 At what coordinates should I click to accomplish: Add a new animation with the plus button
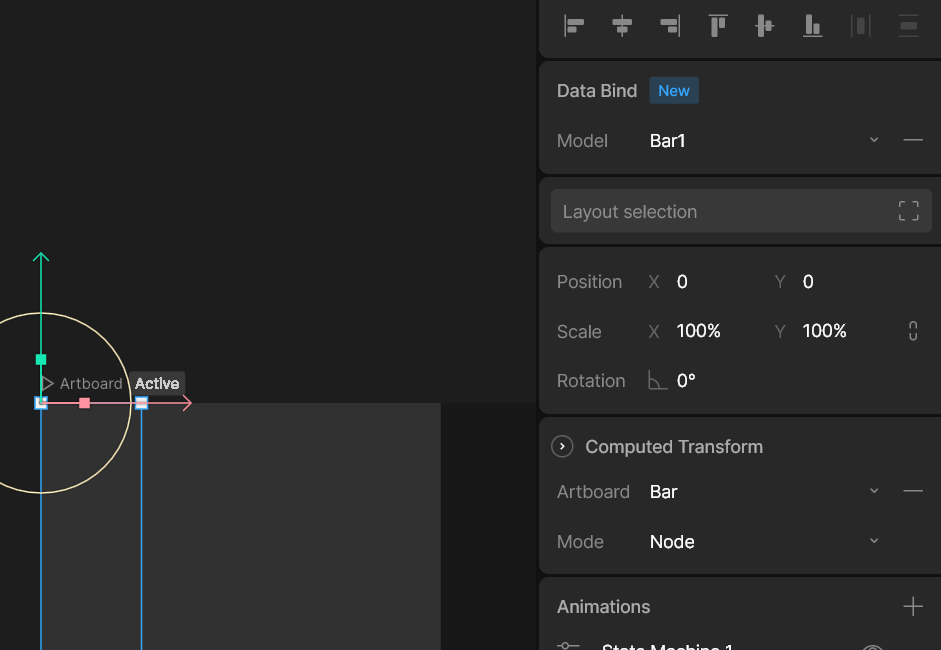[912, 606]
